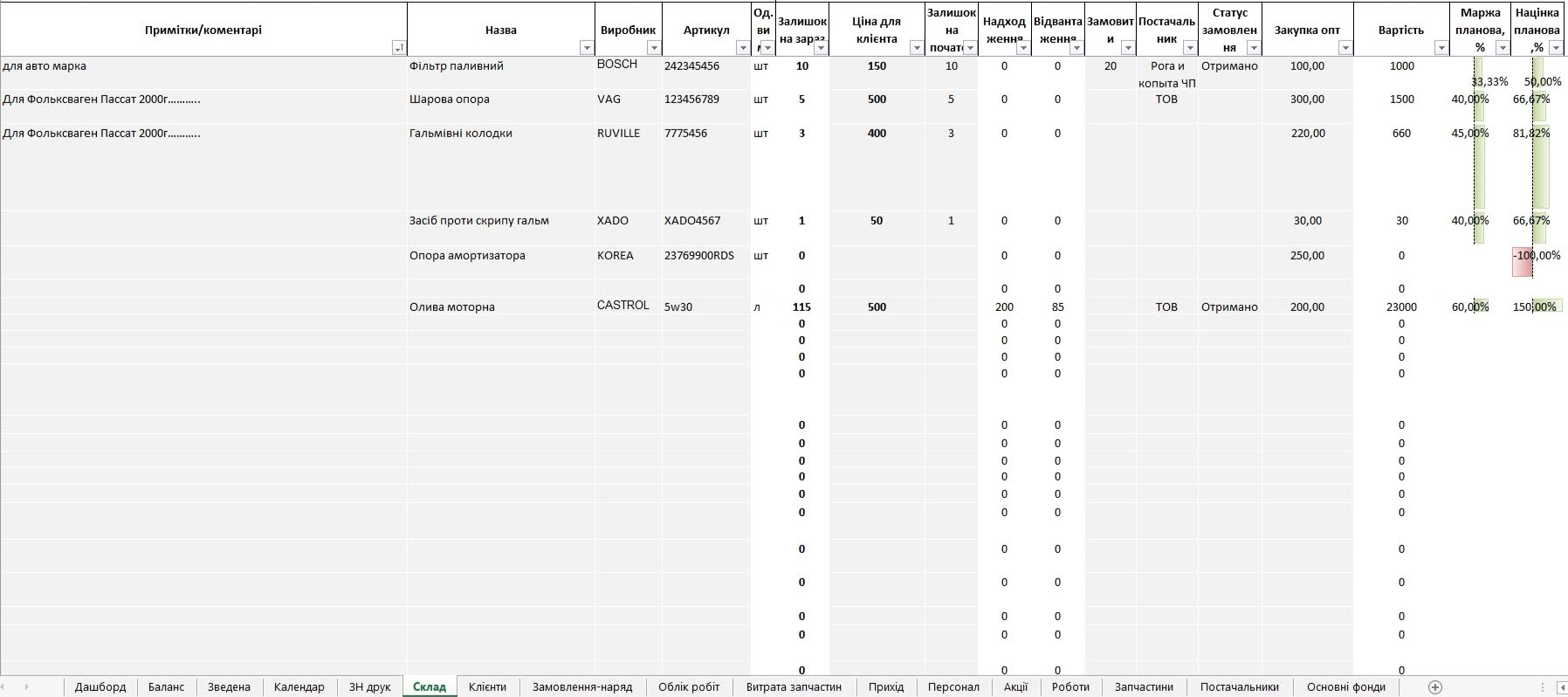
Task: Select manufacturer cell 'BOSCH'
Action: click(x=629, y=72)
